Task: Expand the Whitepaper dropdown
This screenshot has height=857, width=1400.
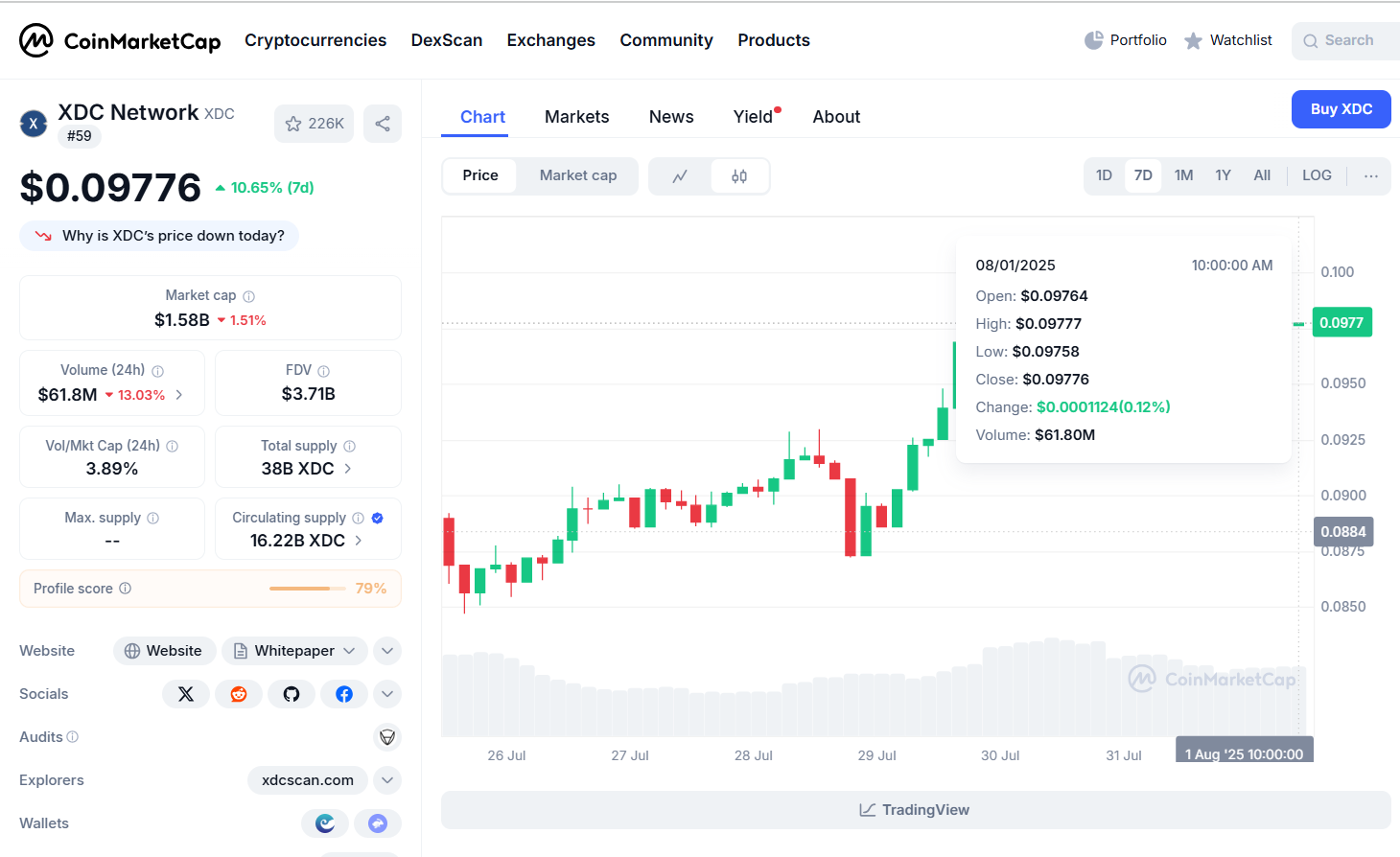Action: click(x=295, y=651)
